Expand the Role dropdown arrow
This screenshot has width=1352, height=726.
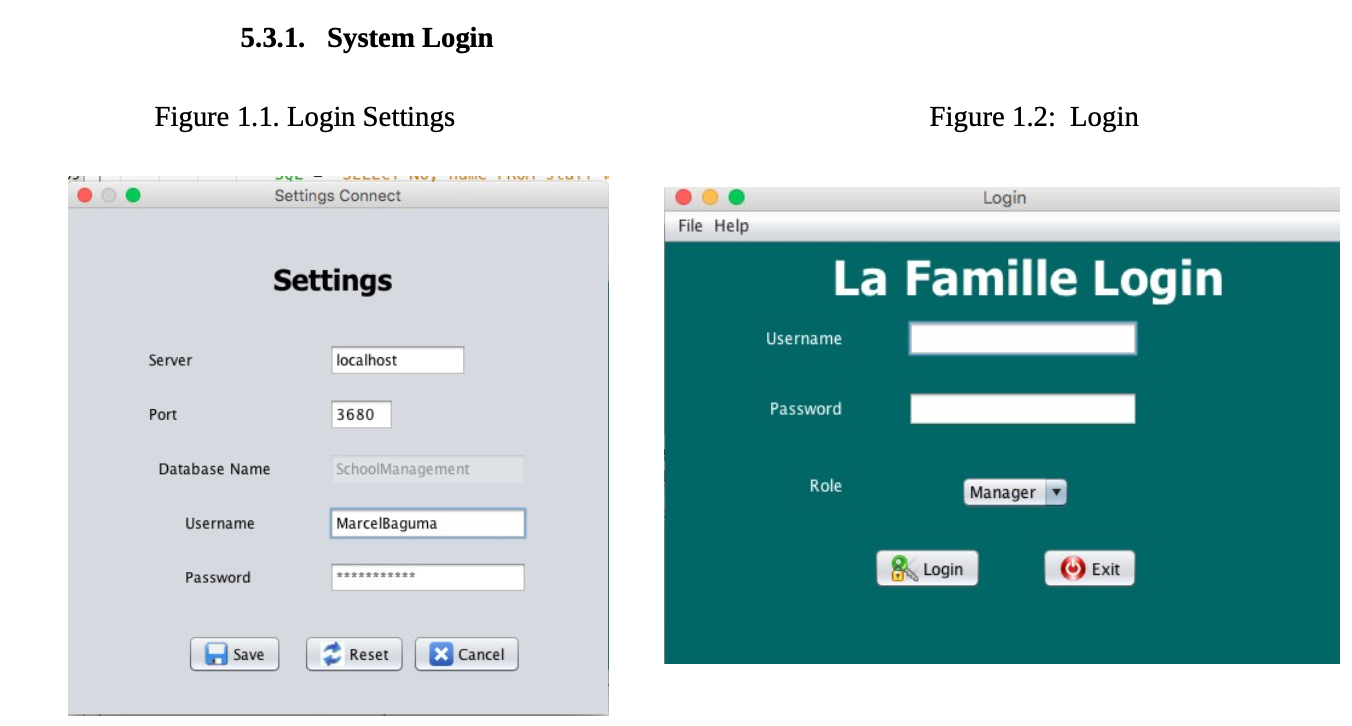coord(1056,492)
